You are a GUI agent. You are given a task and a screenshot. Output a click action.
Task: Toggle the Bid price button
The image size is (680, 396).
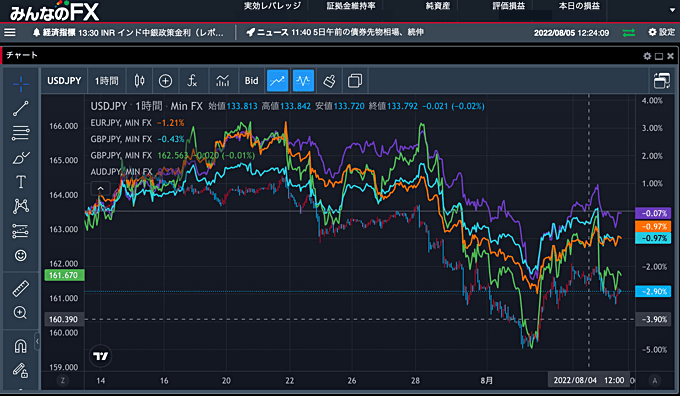251,81
